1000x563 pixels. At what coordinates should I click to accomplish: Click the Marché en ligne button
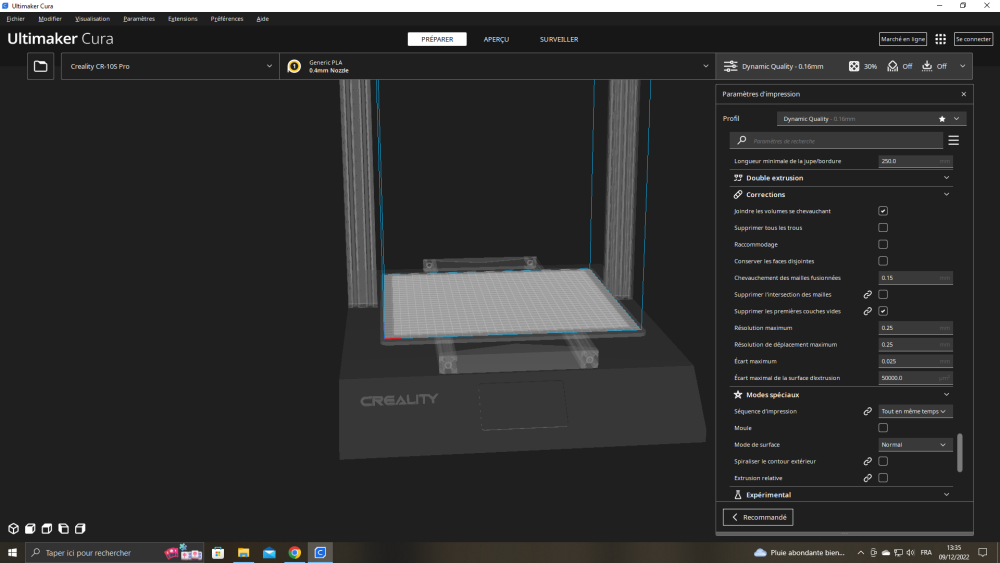902,40
